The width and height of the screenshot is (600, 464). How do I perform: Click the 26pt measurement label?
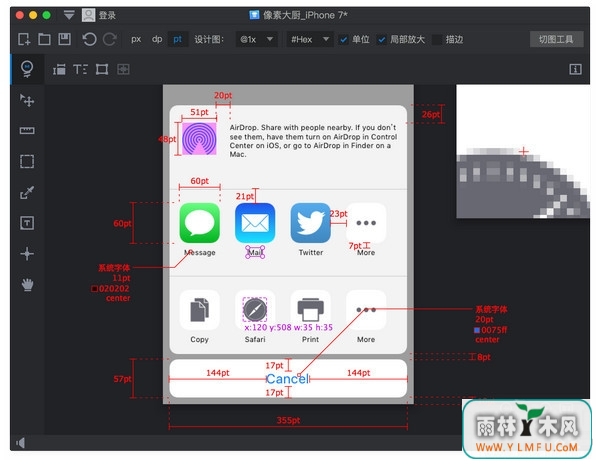430,114
